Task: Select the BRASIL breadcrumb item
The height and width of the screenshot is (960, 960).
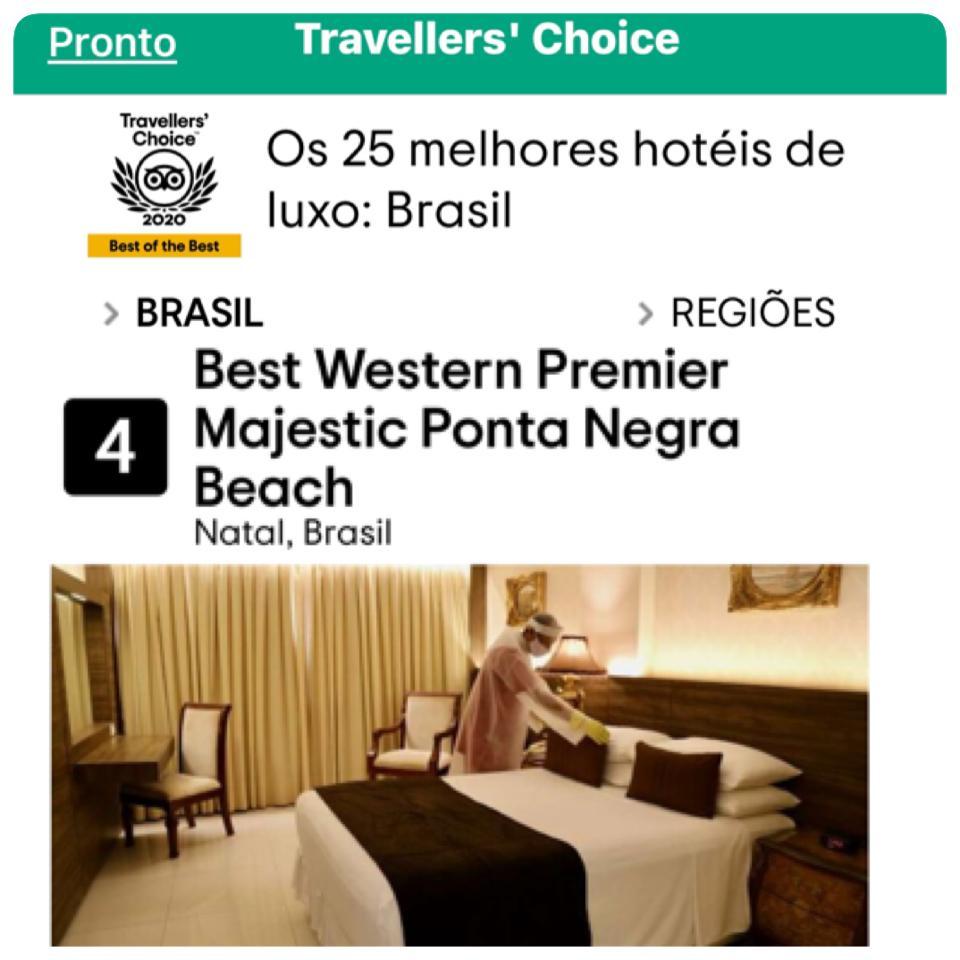Action: coord(199,313)
